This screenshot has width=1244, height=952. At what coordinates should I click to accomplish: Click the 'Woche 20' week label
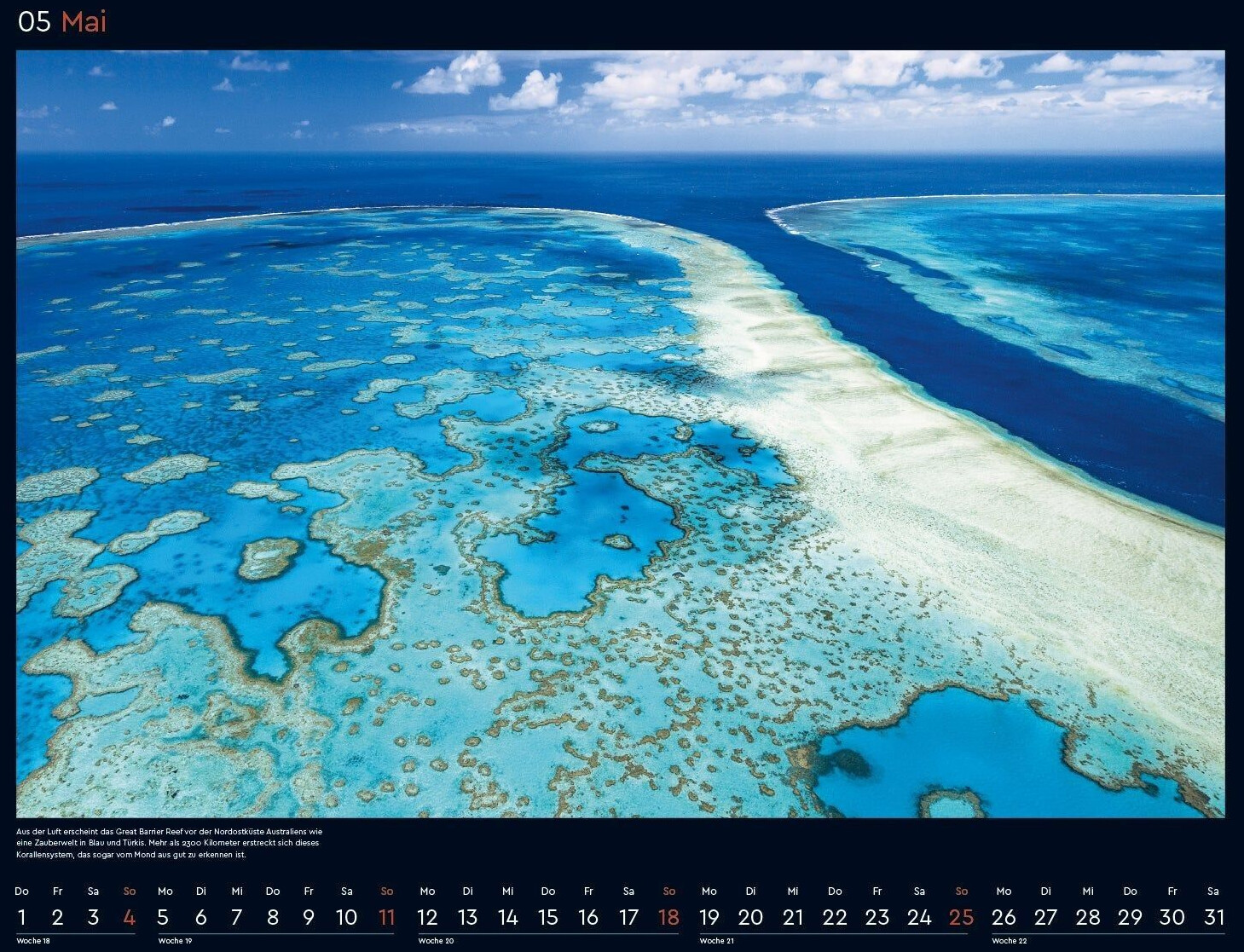[436, 941]
